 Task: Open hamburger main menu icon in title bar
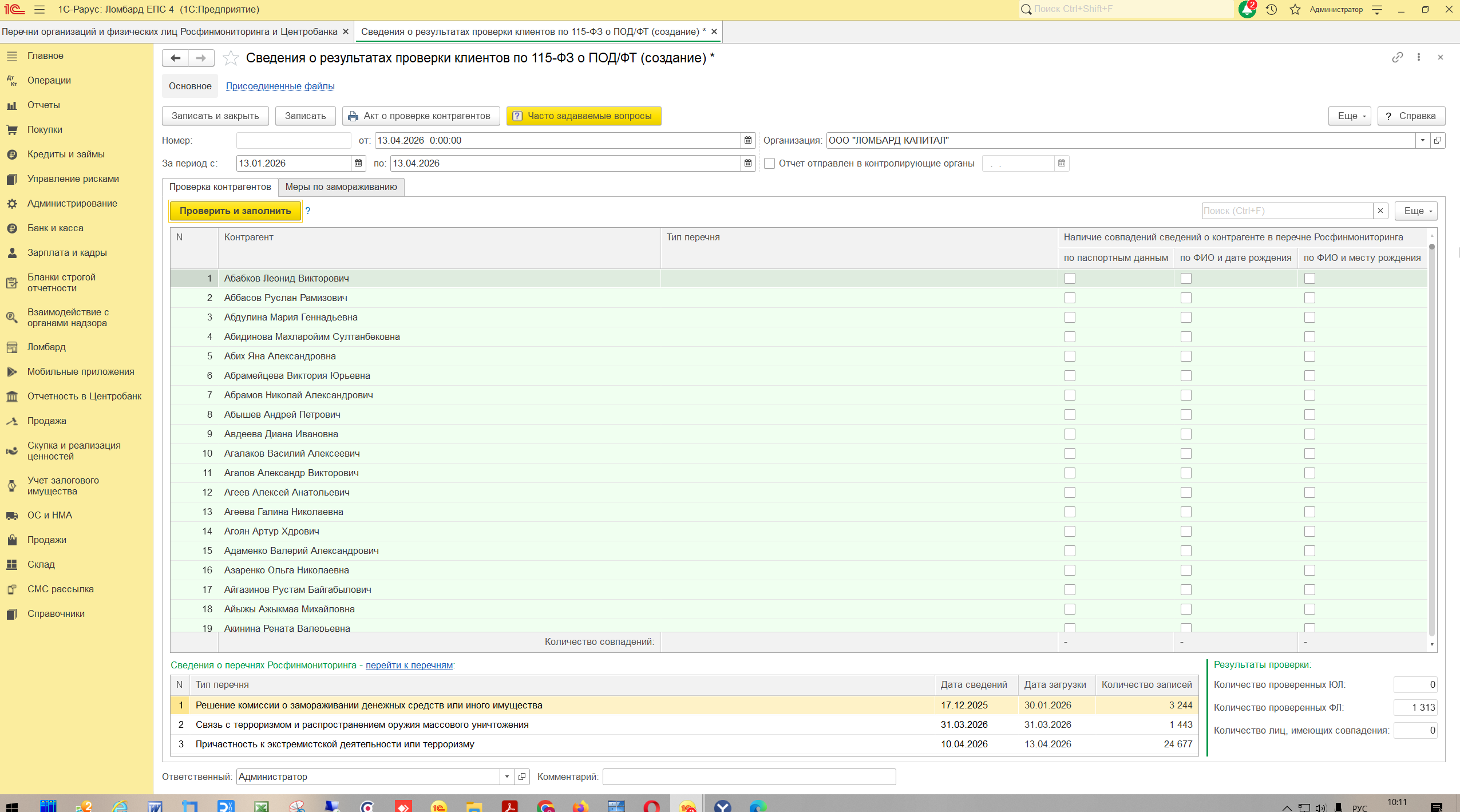point(39,9)
